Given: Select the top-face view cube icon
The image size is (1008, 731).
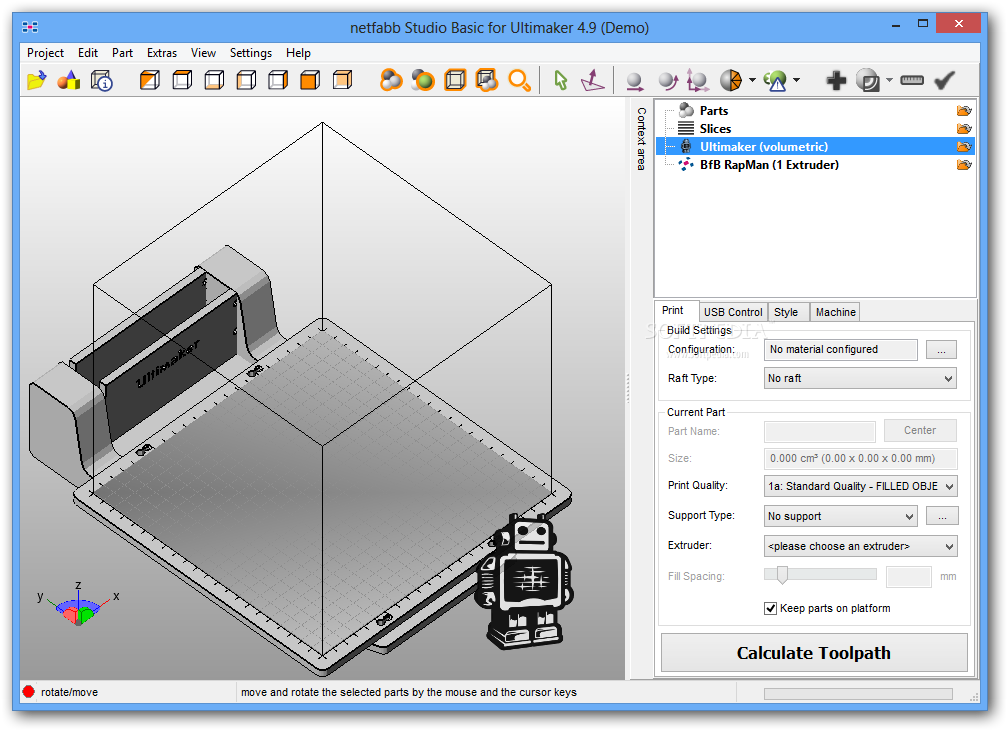Looking at the screenshot, I should [x=182, y=80].
